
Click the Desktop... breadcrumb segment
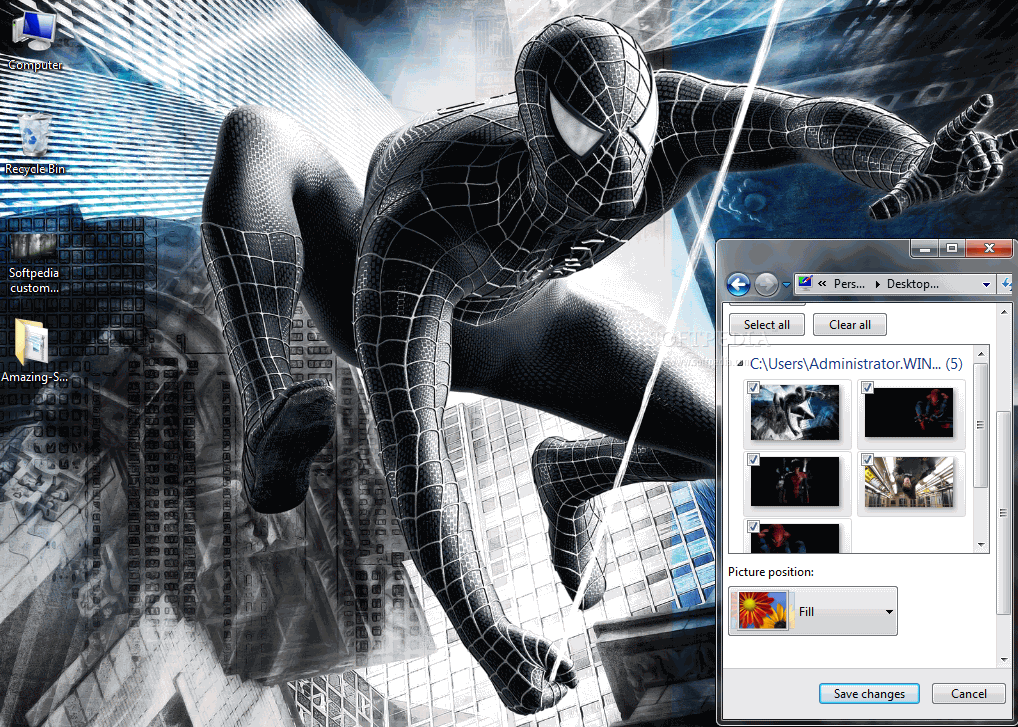click(x=912, y=284)
